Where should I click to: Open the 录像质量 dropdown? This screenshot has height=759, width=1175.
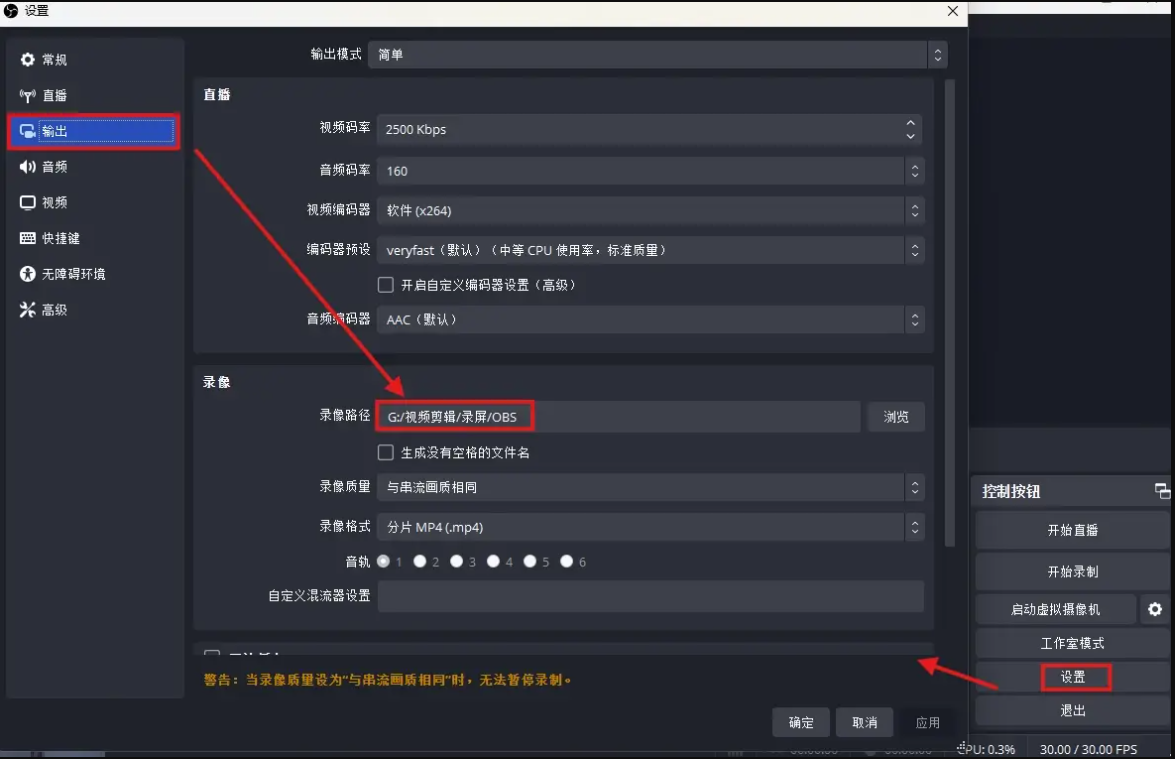(650, 488)
